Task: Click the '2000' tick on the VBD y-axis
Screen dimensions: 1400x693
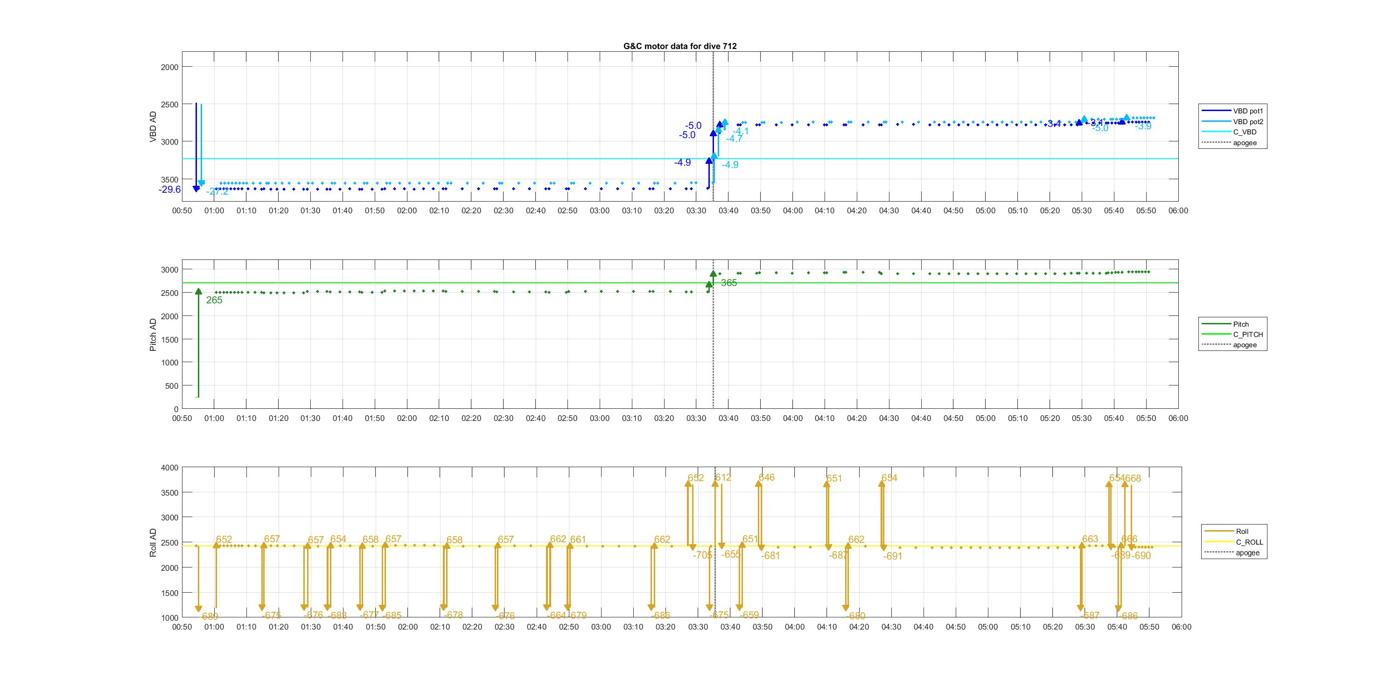Action: point(169,66)
